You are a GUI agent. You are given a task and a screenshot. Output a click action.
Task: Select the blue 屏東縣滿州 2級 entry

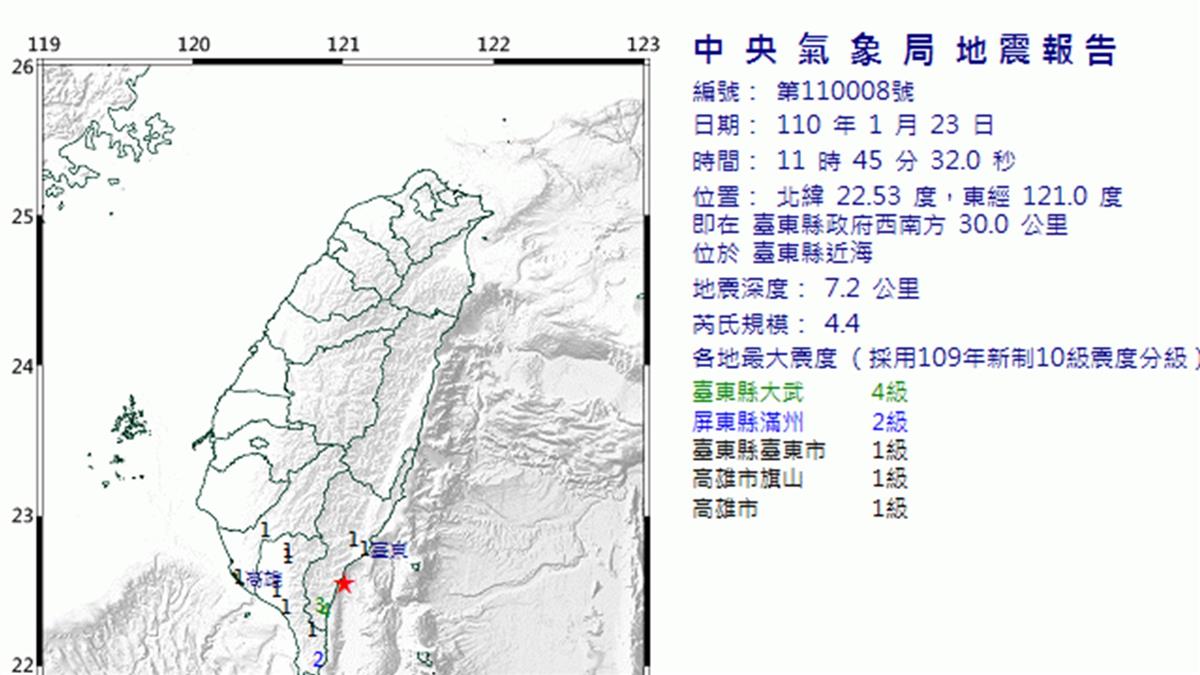[799, 422]
